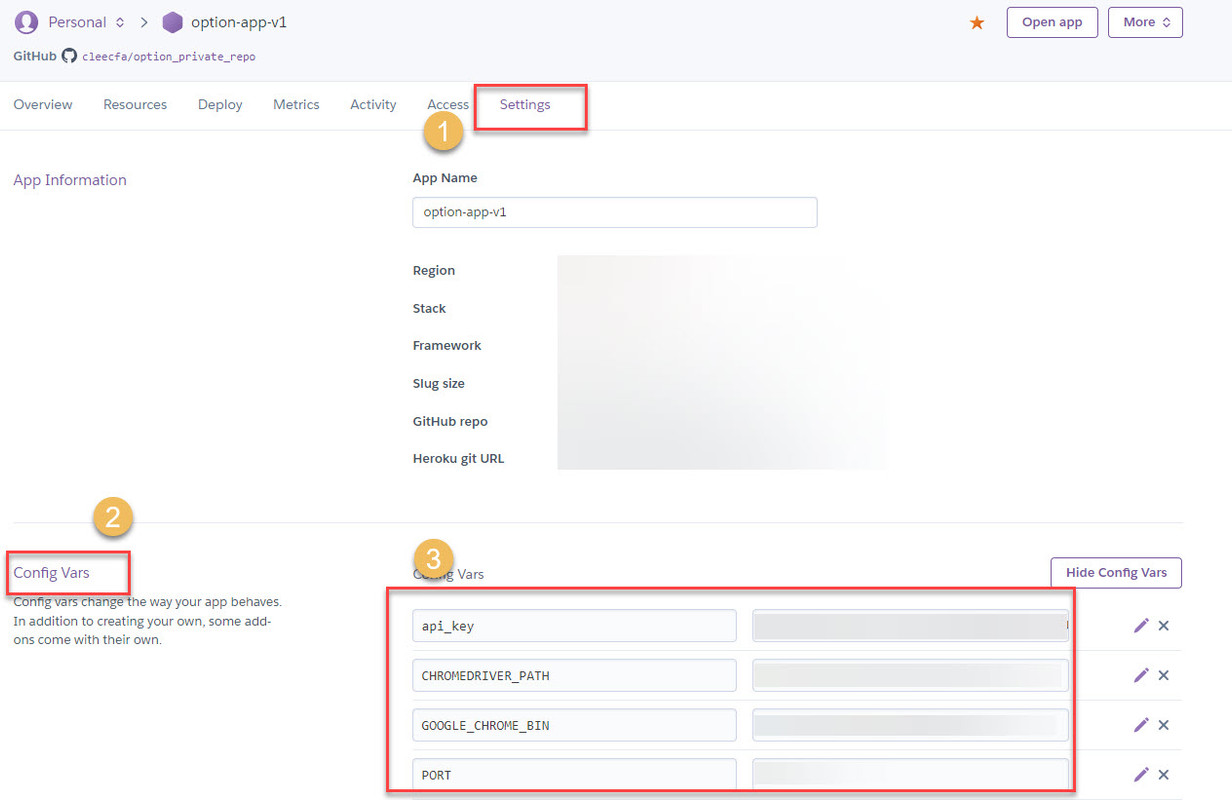Open the Access tab
This screenshot has width=1232, height=800.
448,104
